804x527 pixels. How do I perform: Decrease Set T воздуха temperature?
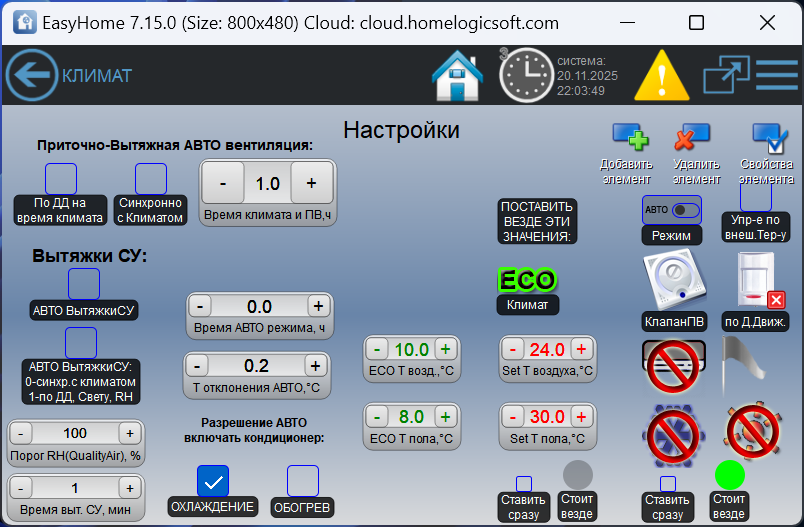click(513, 350)
